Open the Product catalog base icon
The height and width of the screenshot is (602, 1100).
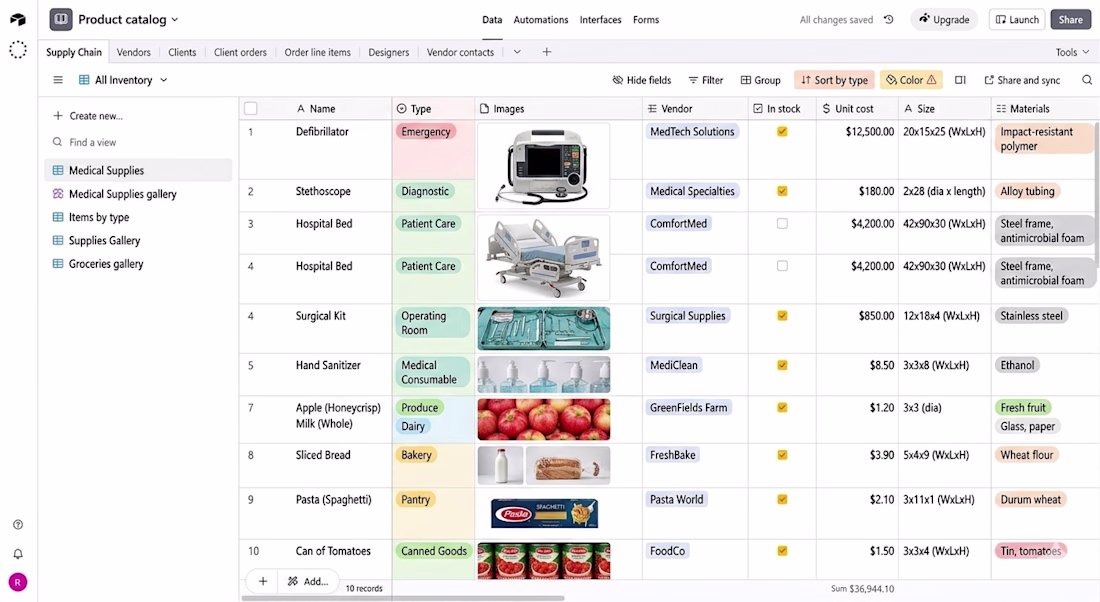(x=61, y=20)
